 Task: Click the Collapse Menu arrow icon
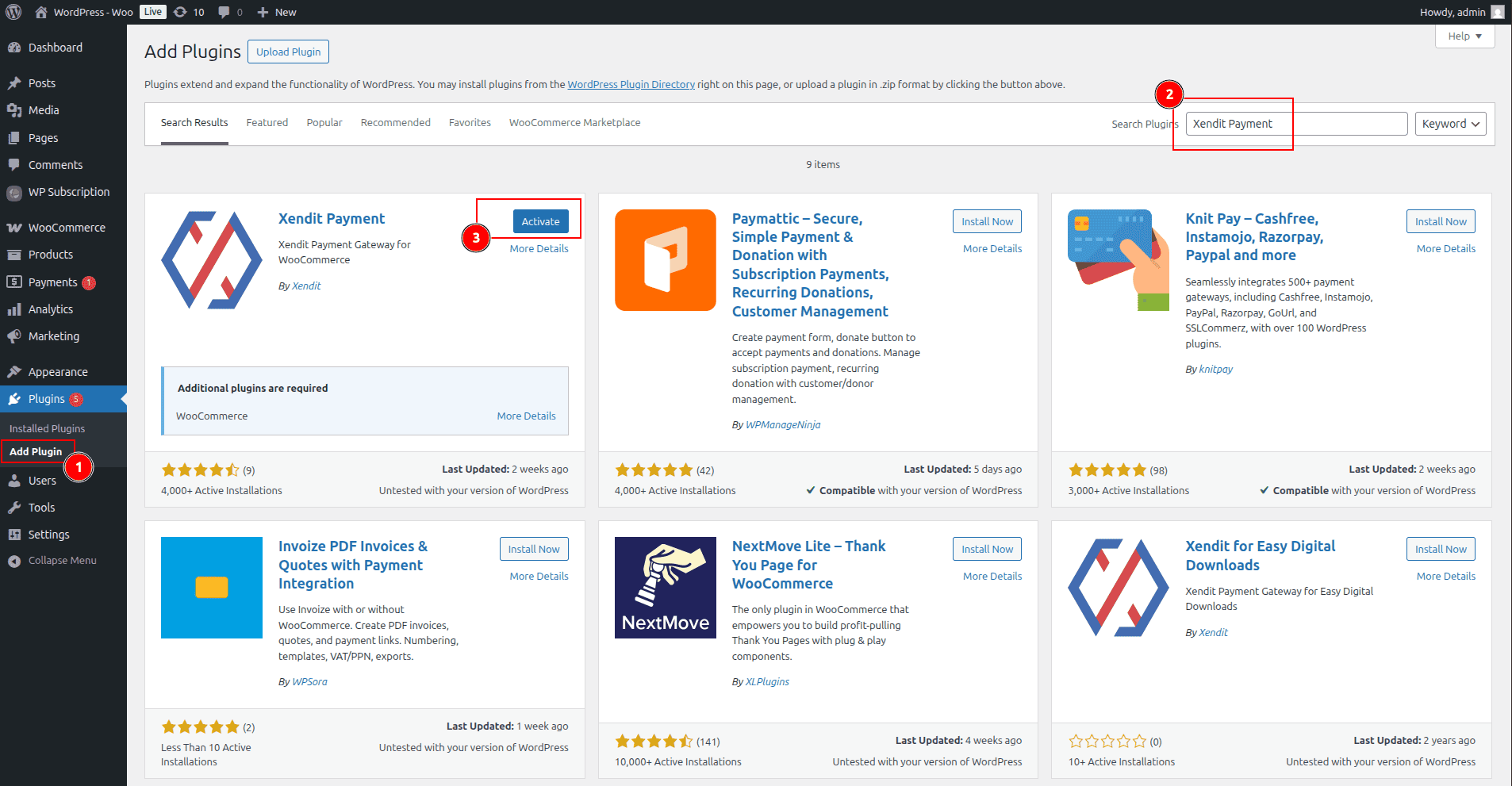[x=14, y=561]
